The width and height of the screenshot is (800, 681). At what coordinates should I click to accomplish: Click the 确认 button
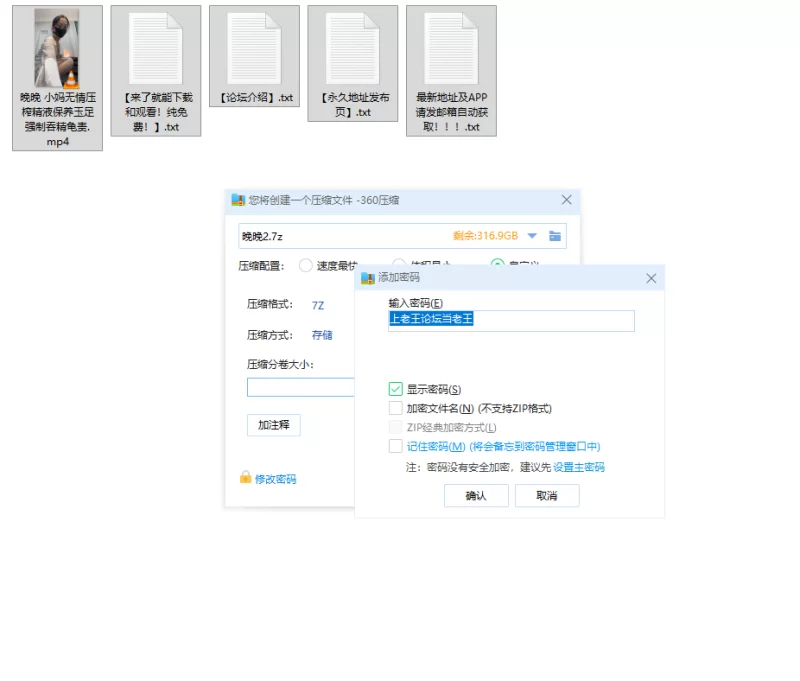click(476, 496)
